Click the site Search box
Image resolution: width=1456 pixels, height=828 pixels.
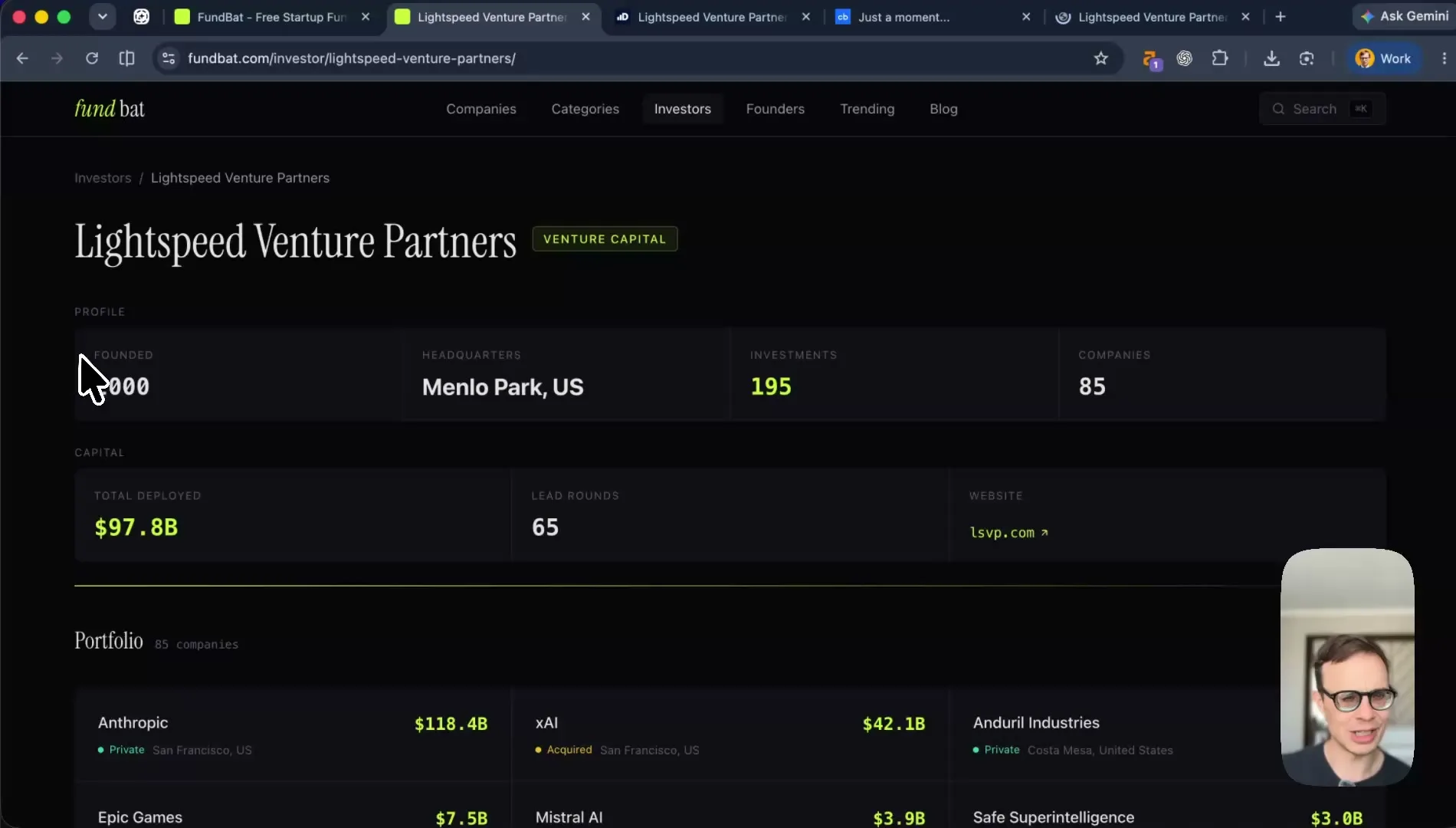(x=1323, y=109)
